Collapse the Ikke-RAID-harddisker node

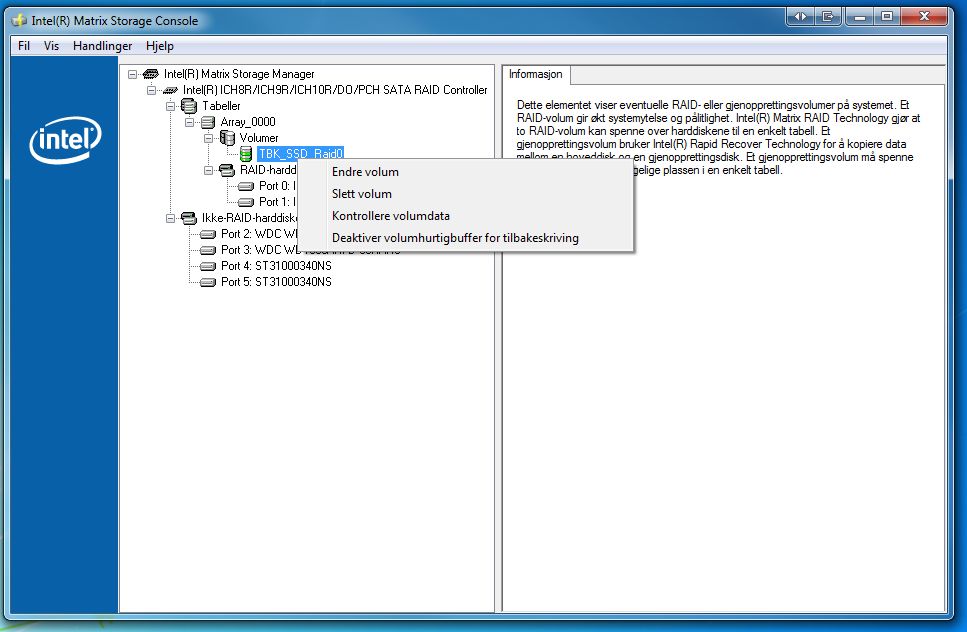click(170, 218)
